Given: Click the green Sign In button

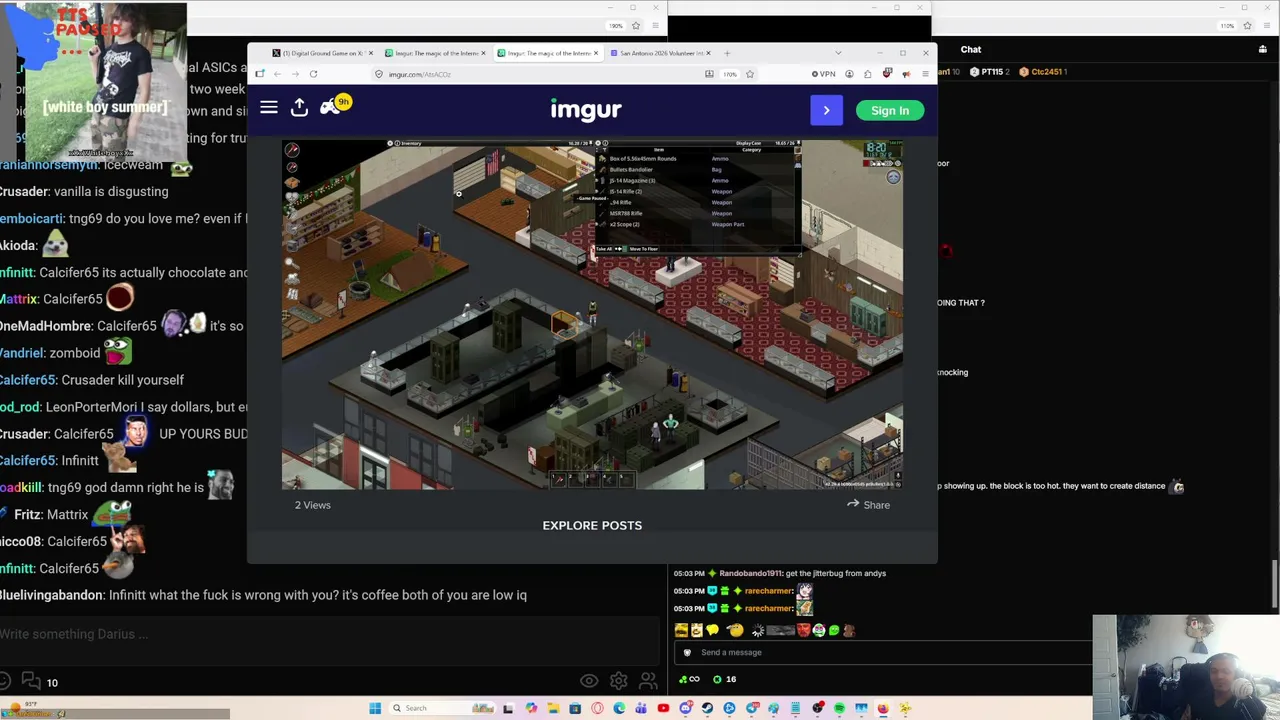Looking at the screenshot, I should click(889, 110).
